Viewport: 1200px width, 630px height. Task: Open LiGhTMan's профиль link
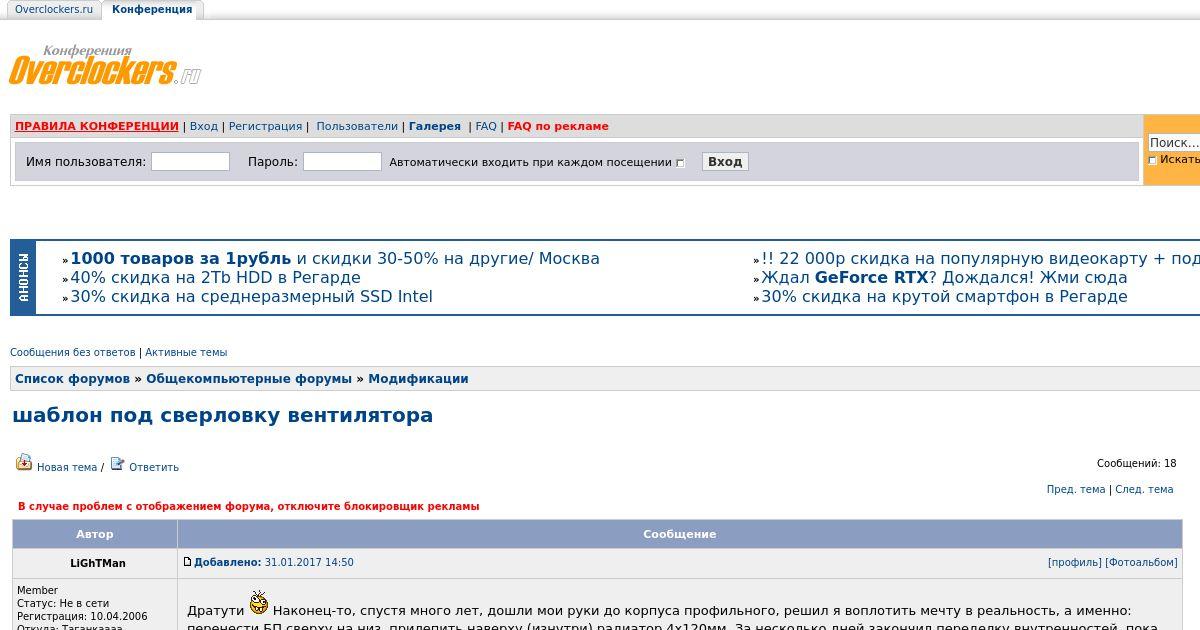coord(1075,562)
